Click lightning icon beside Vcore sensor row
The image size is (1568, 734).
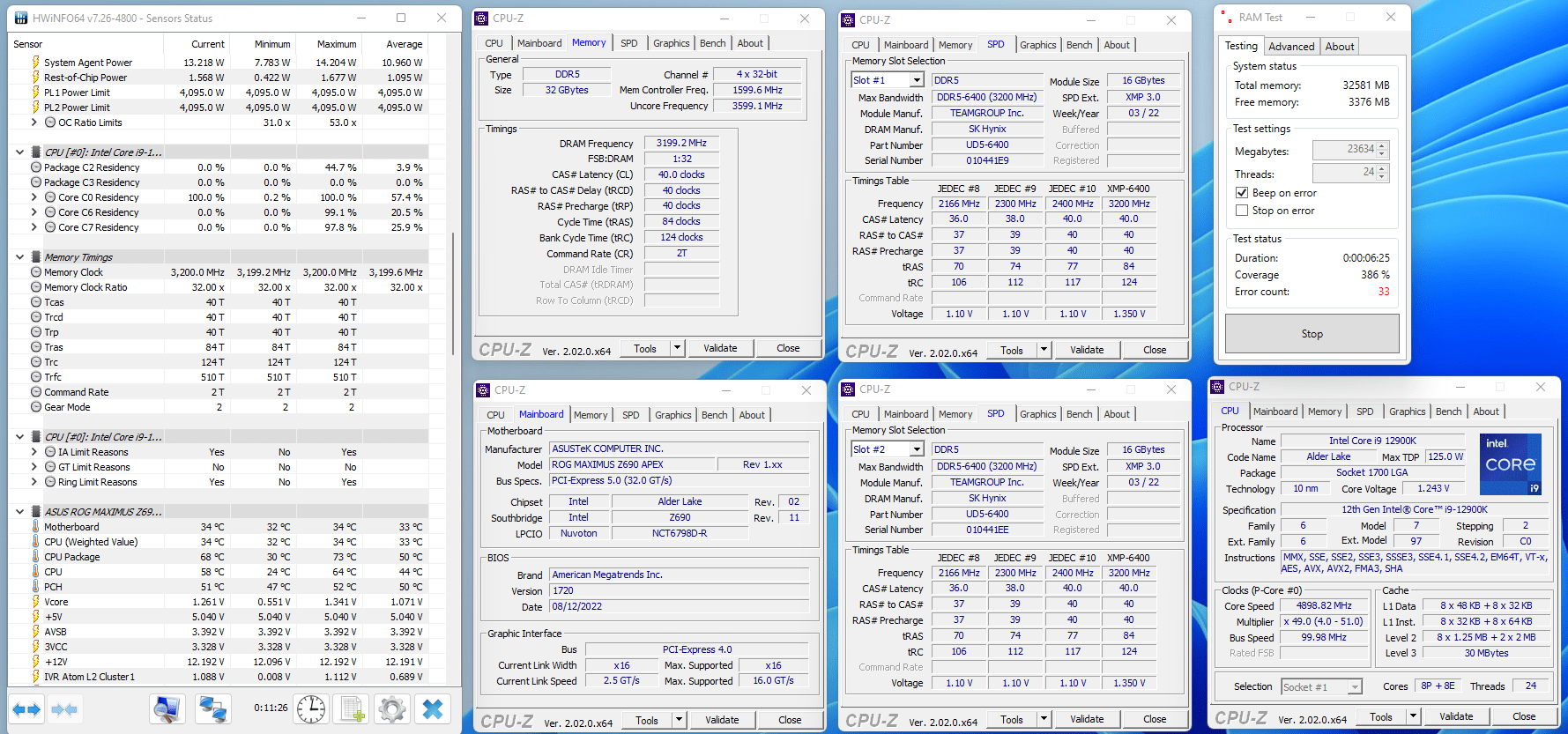point(36,602)
